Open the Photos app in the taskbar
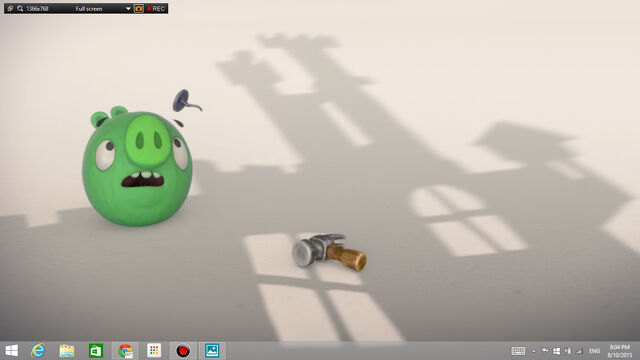640x360 pixels. (212, 351)
